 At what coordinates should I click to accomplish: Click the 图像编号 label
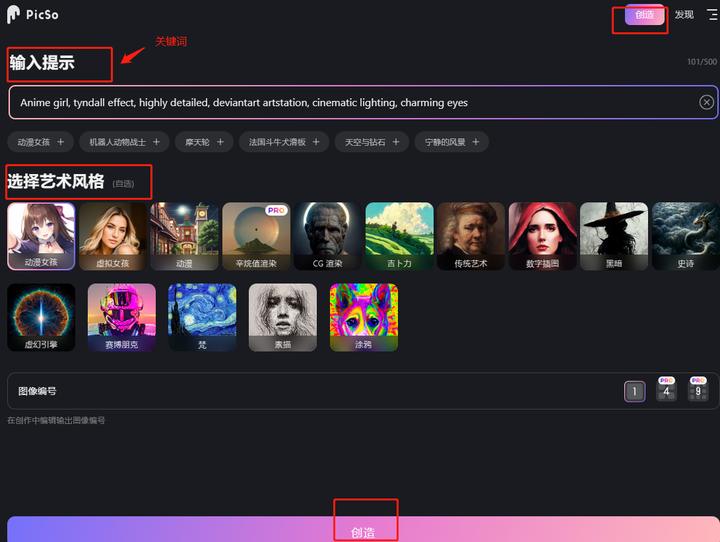click(x=37, y=391)
